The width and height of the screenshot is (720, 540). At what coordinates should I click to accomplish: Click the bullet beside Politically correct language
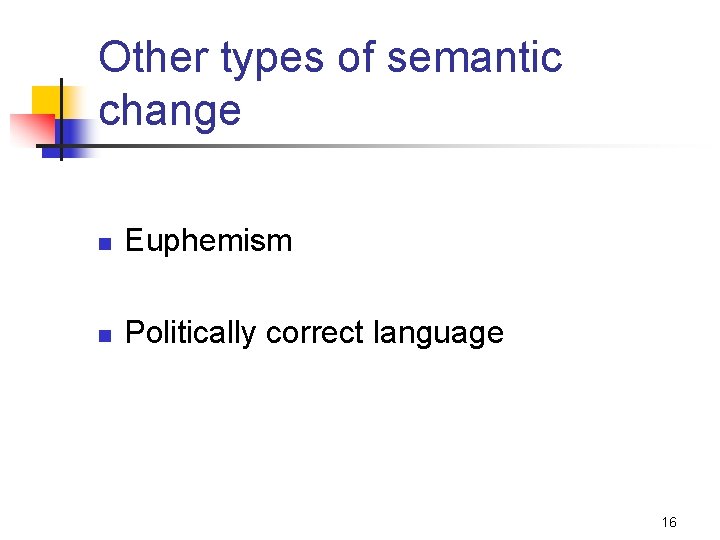point(103,334)
